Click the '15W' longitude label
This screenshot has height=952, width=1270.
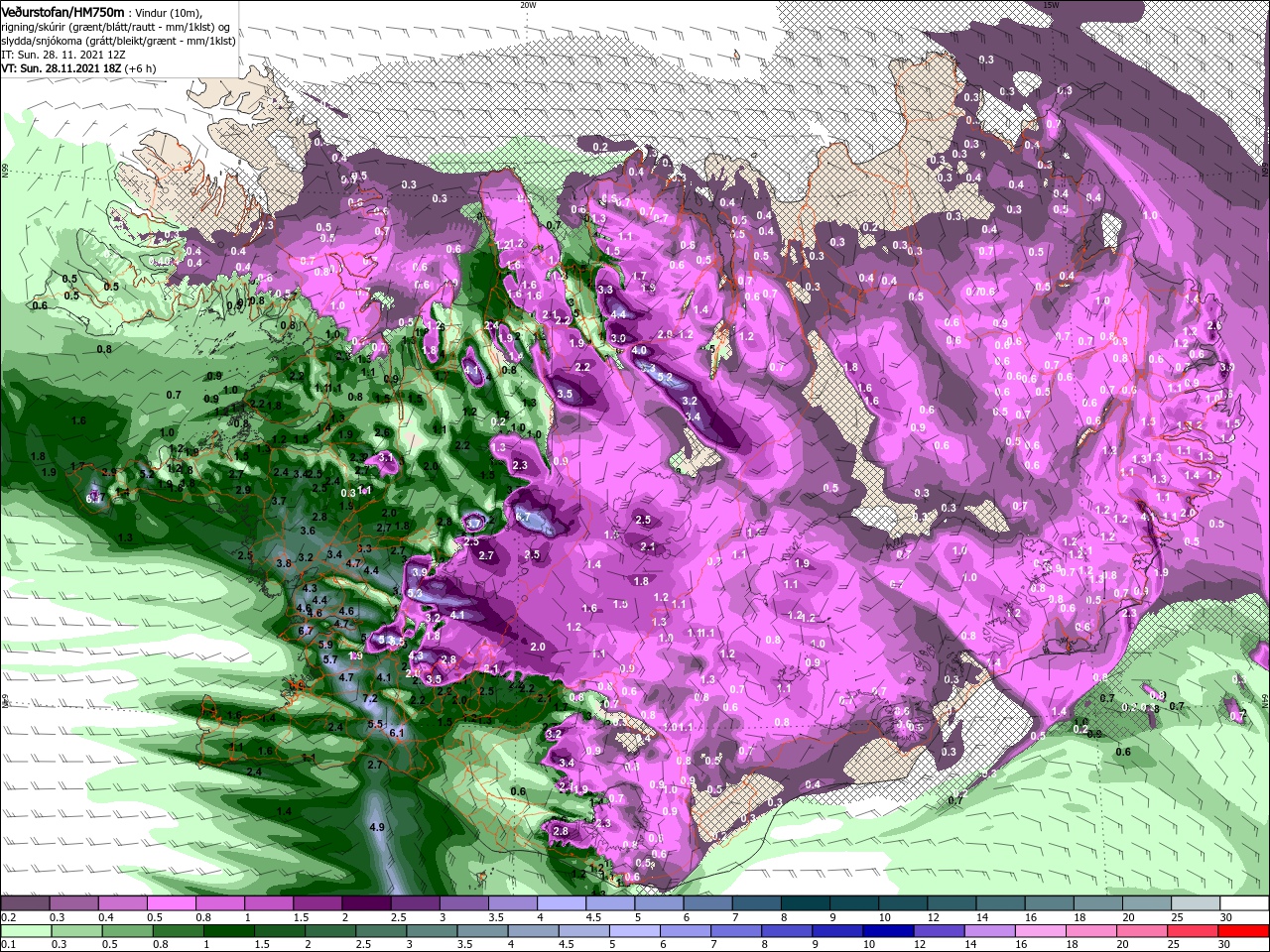coord(1051,5)
